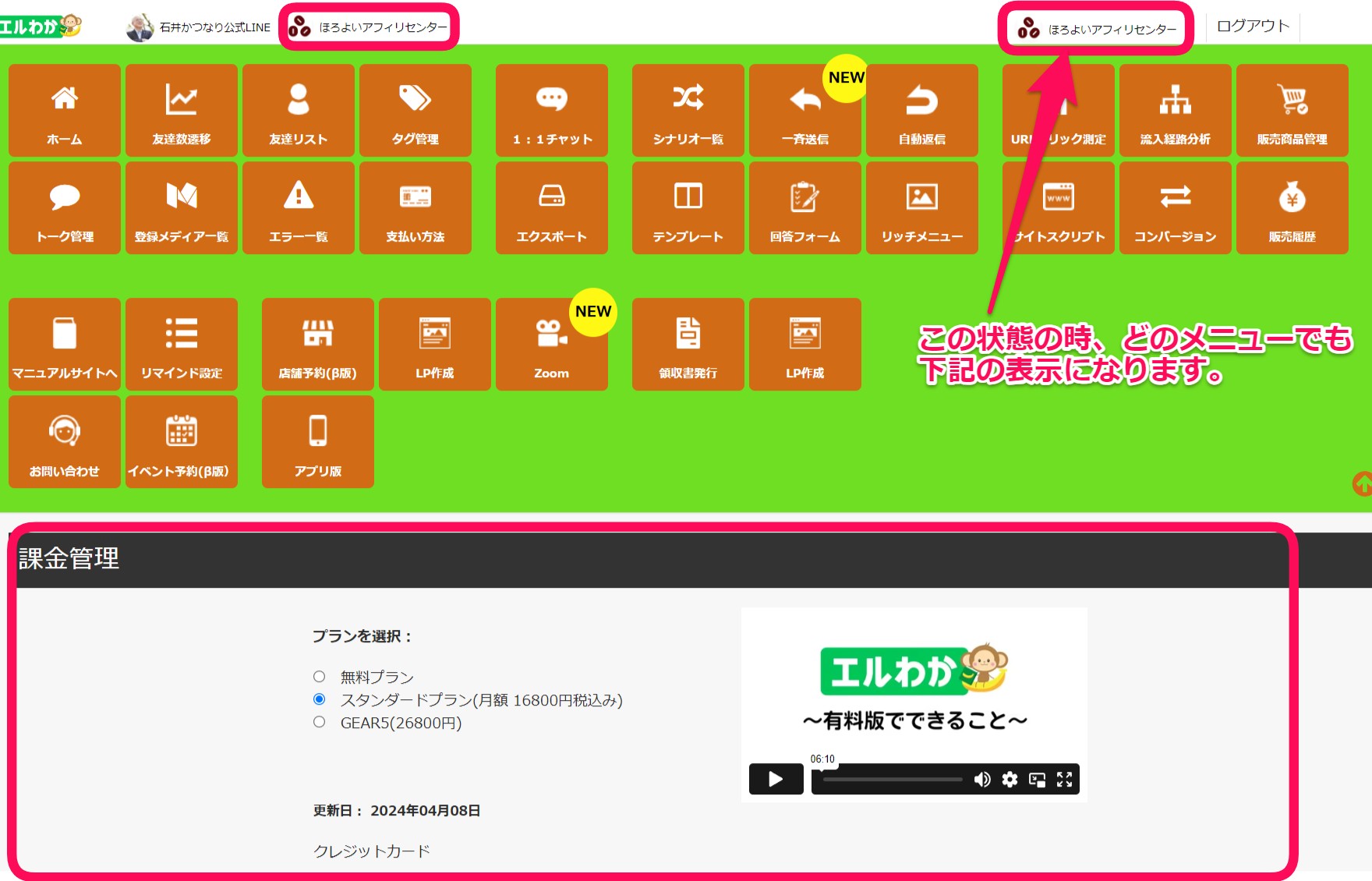Click ログアウト in the header

1253,26
